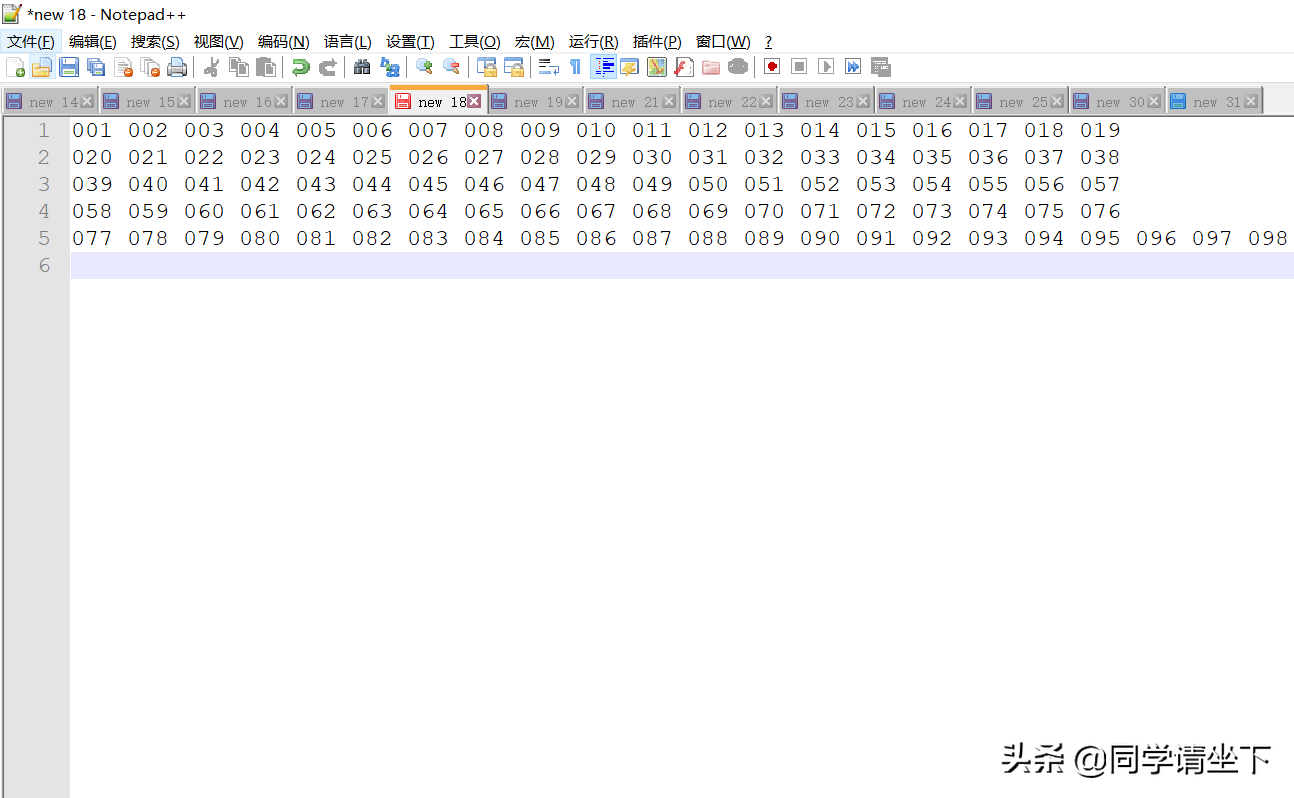Print the document using the printer icon
Viewport: 1294px width, 798px height.
(177, 67)
